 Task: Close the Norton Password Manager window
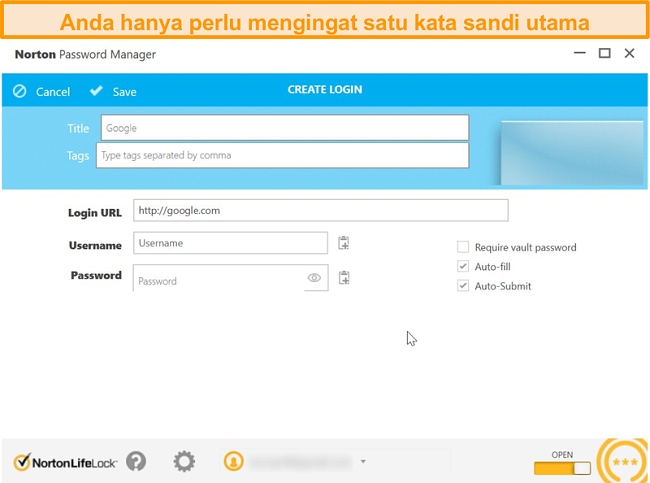point(629,53)
